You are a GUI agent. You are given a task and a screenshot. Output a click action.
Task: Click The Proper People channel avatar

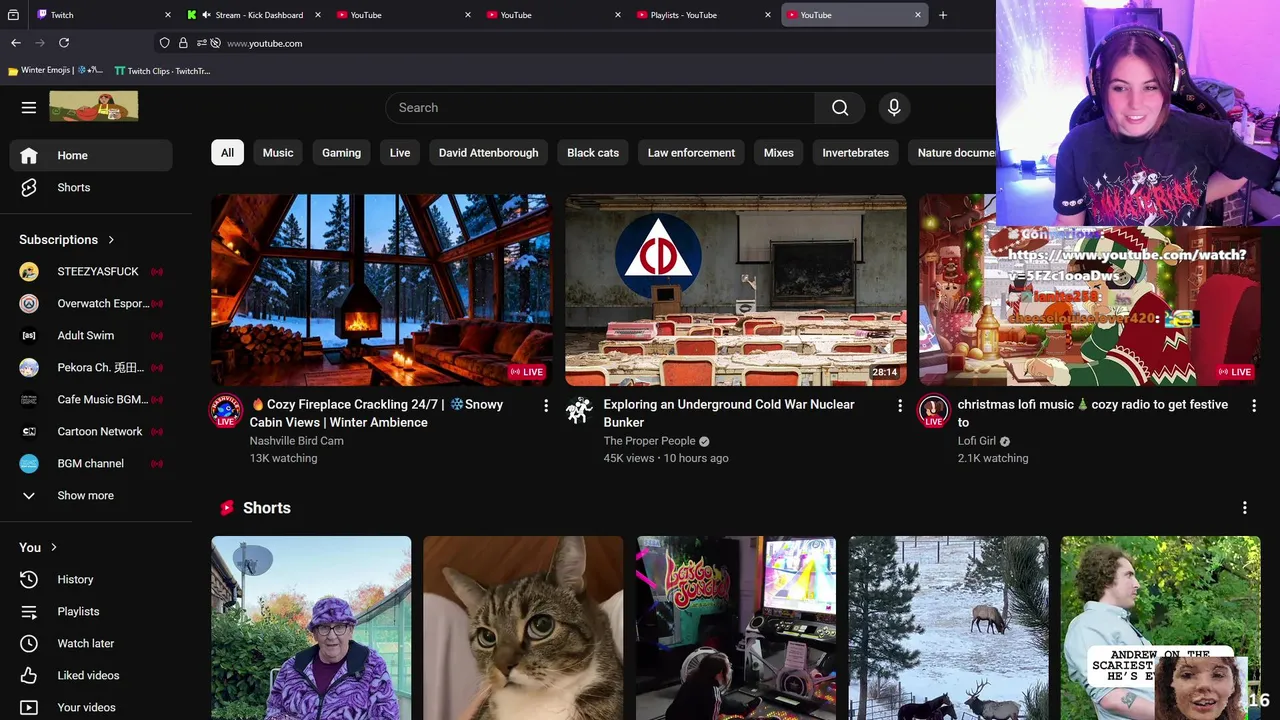click(x=579, y=411)
